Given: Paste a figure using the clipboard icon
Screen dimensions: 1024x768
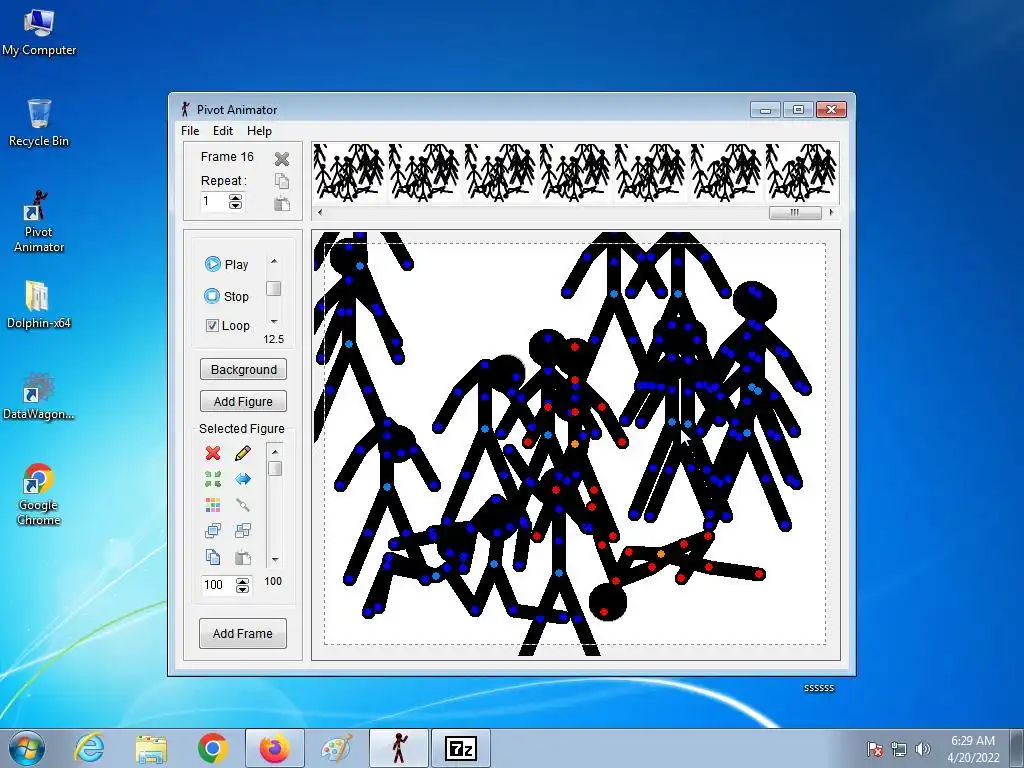Looking at the screenshot, I should (x=242, y=557).
